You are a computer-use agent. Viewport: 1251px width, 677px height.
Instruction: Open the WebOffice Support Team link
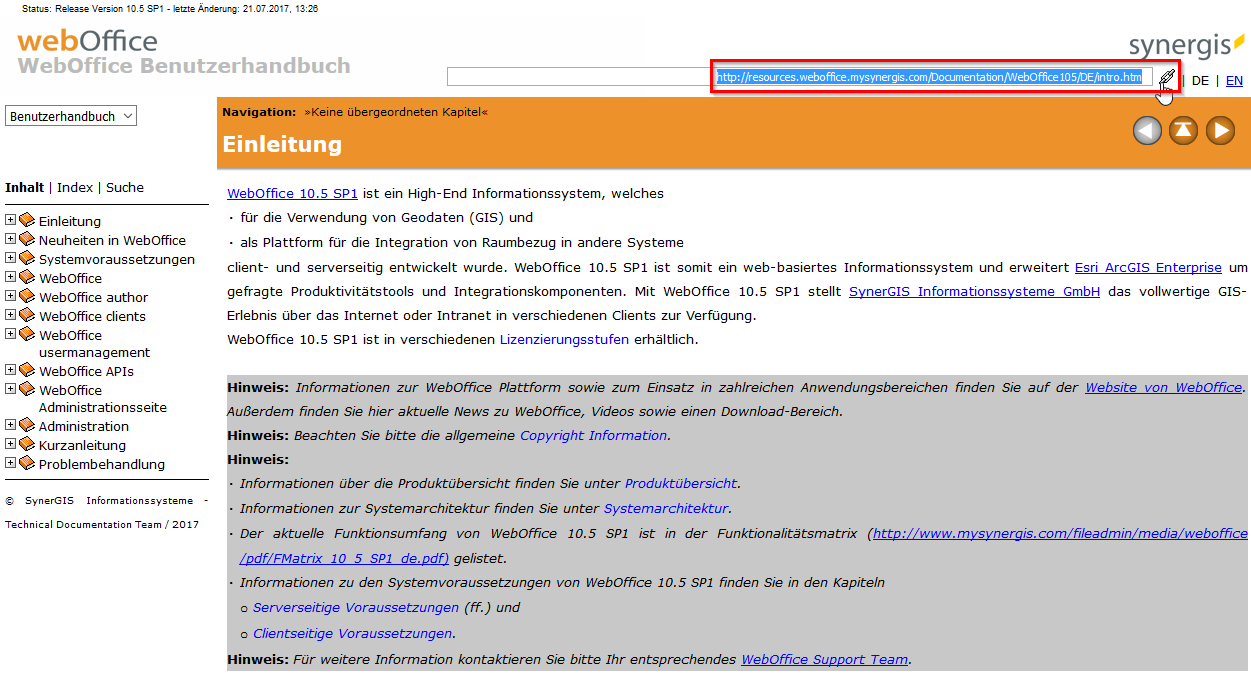(x=824, y=659)
